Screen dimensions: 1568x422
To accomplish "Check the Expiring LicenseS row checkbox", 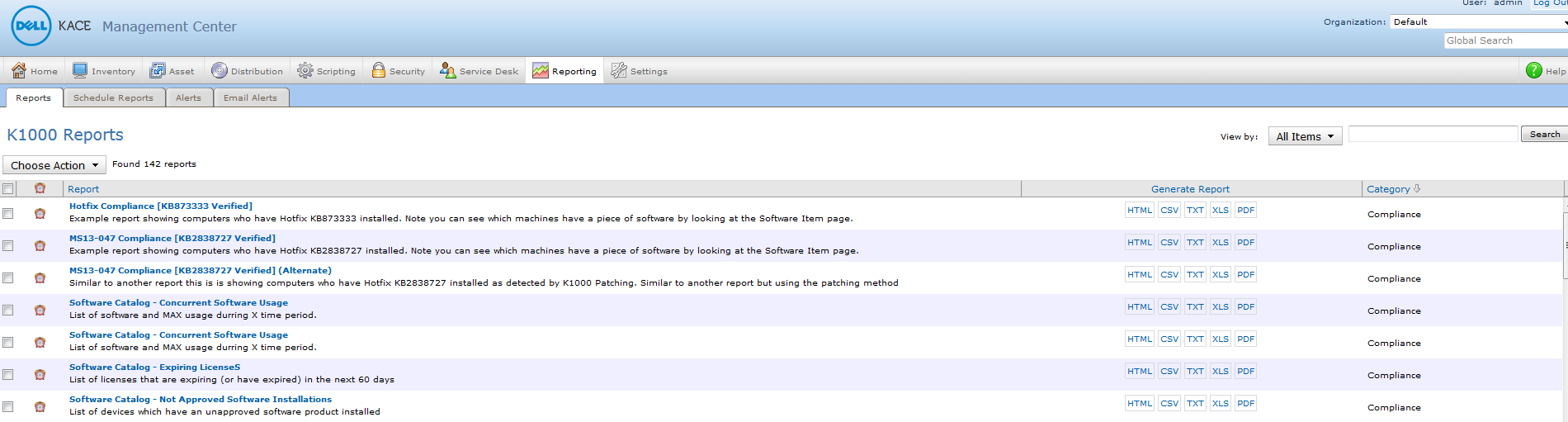I will coord(8,374).
